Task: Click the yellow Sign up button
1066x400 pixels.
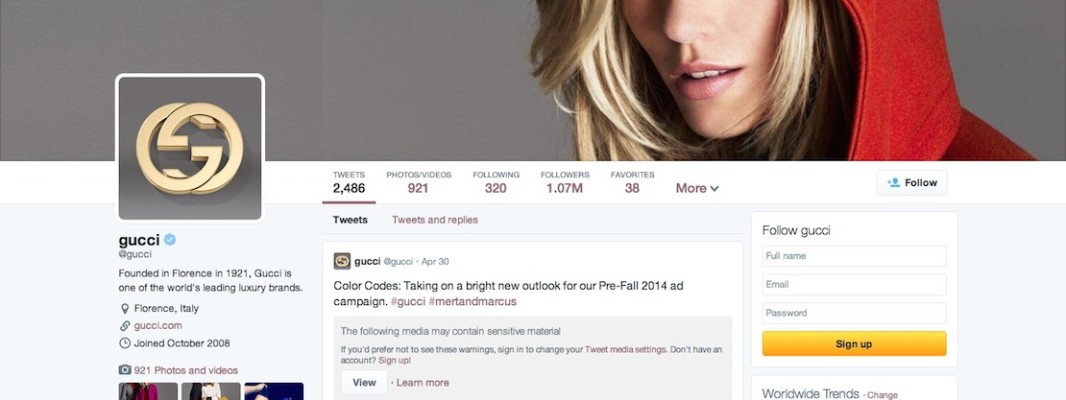Action: (x=854, y=344)
